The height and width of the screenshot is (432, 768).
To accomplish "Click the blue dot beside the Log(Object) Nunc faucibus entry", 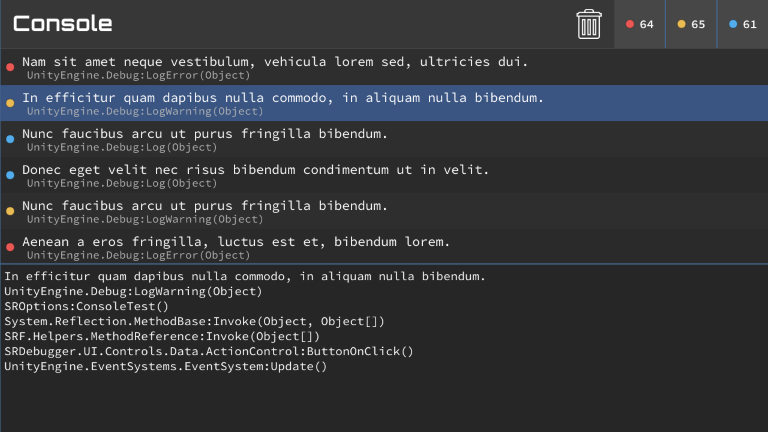I will coord(10,139).
